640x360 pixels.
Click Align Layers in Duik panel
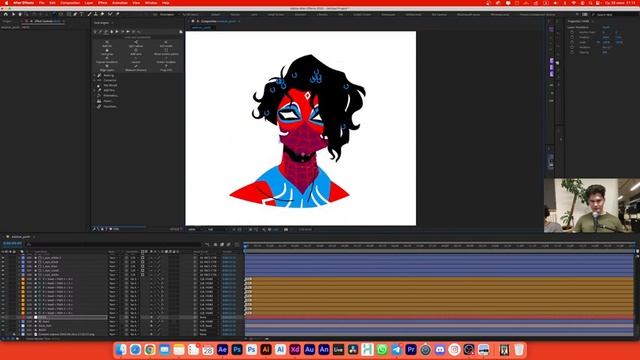pyautogui.click(x=107, y=68)
